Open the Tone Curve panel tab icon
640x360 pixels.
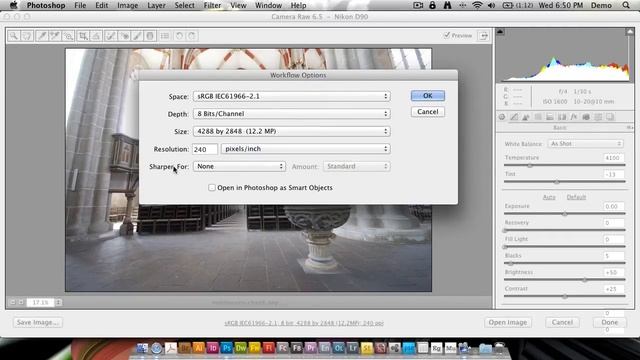click(x=514, y=117)
